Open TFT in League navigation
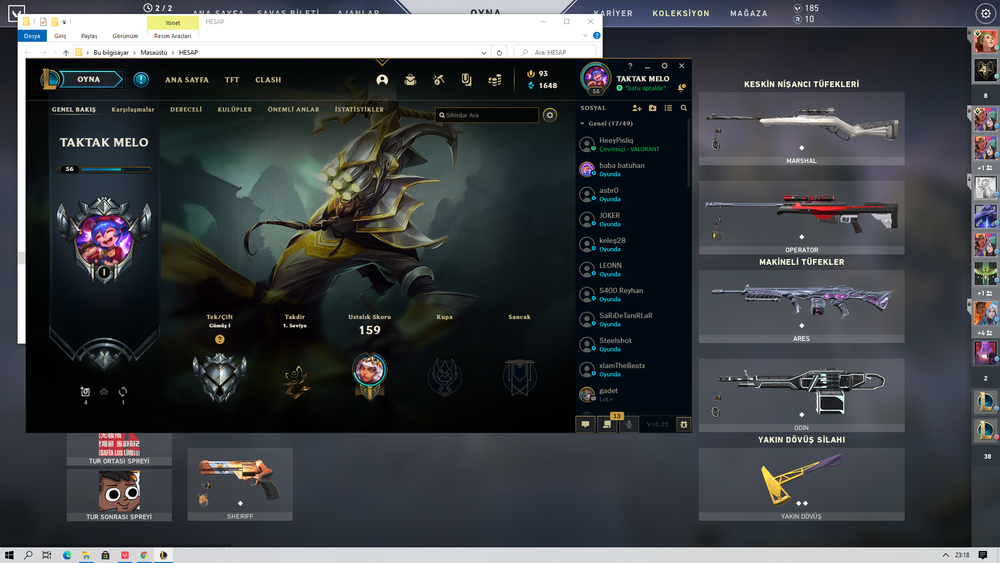 pyautogui.click(x=232, y=80)
